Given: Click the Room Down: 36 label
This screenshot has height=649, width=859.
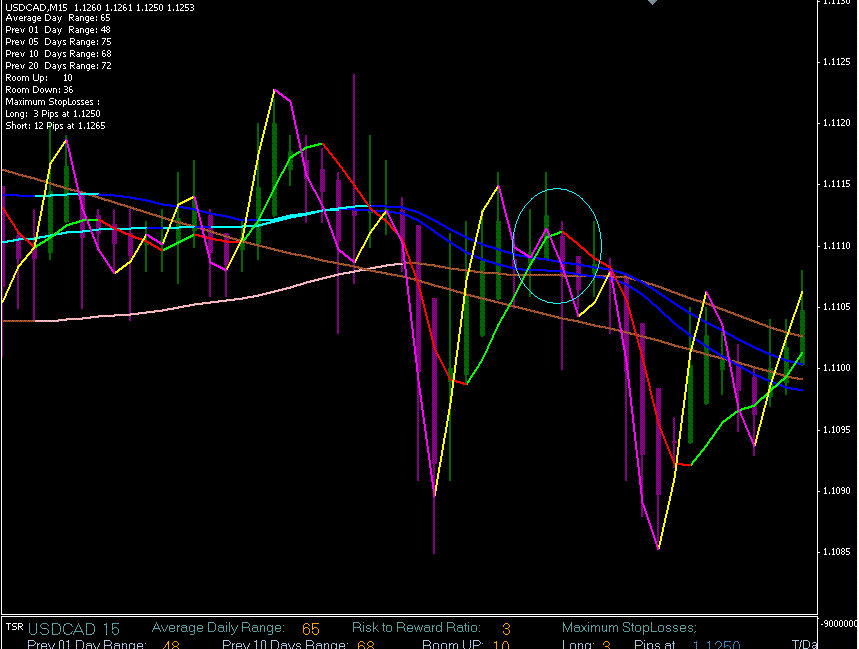Looking at the screenshot, I should click(39, 90).
